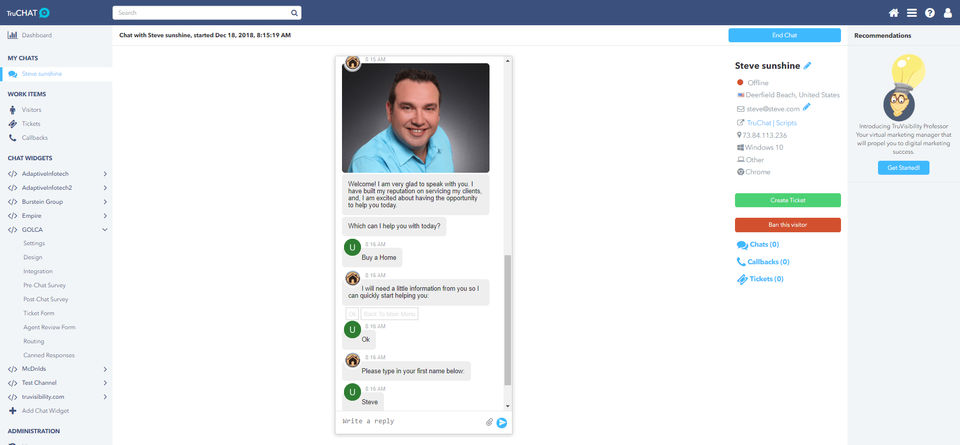Click the search magnifier icon
Viewport: 960px width, 445px height.
[x=294, y=12]
